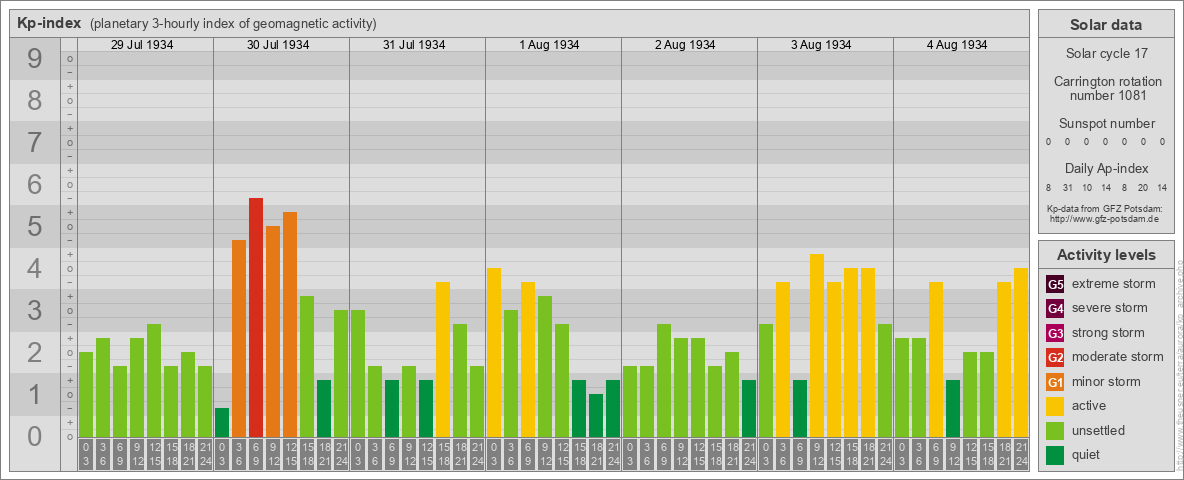Click the 'Kp-data from GFZ Potsdam:' text
The image size is (1184, 480).
[x=1105, y=209]
